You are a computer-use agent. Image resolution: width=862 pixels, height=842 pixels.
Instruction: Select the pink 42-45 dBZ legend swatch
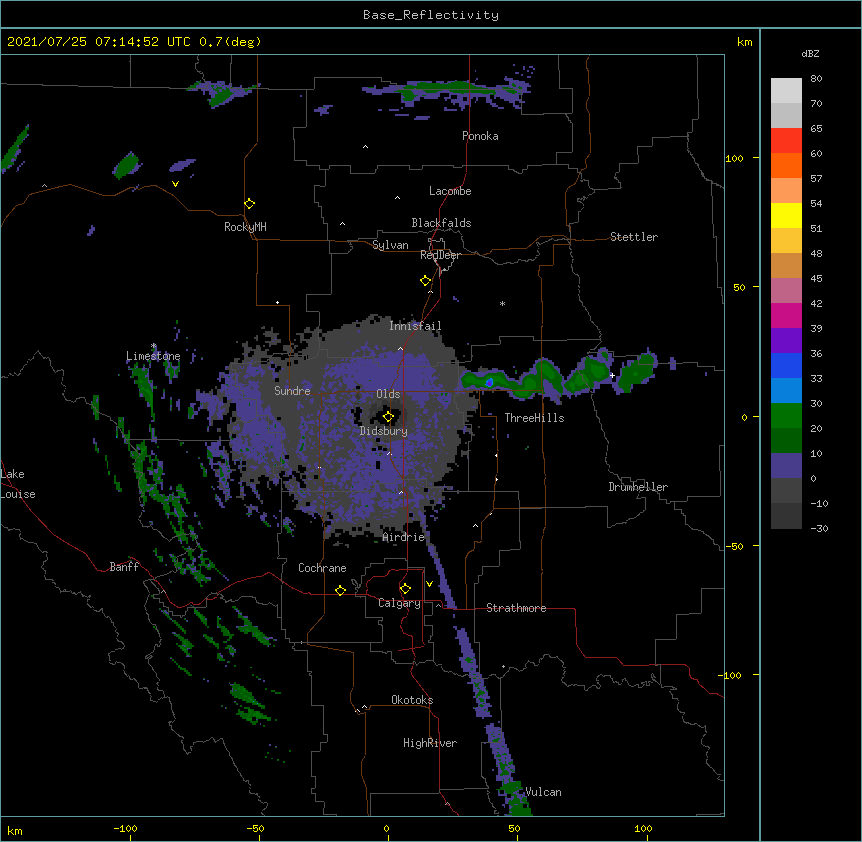pyautogui.click(x=786, y=291)
